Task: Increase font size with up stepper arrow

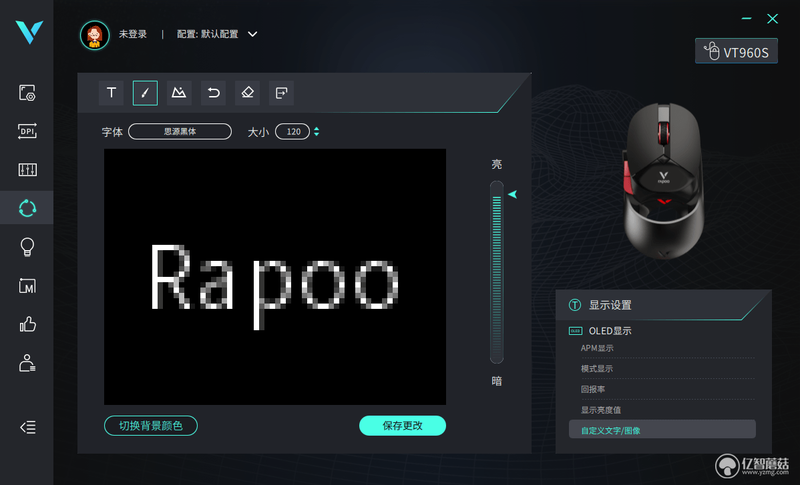Action: [x=316, y=129]
